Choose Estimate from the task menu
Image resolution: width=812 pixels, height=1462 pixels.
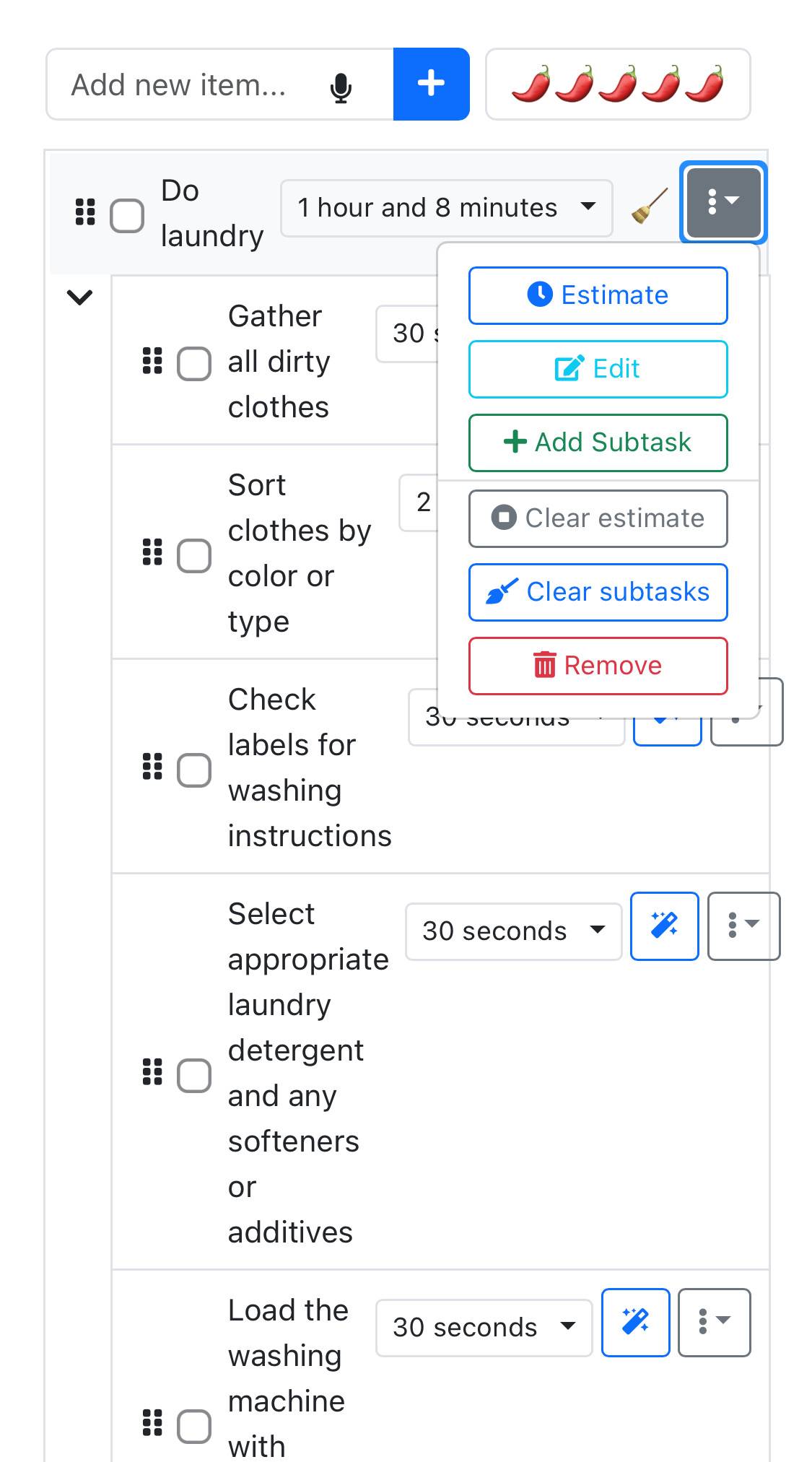pyautogui.click(x=598, y=295)
